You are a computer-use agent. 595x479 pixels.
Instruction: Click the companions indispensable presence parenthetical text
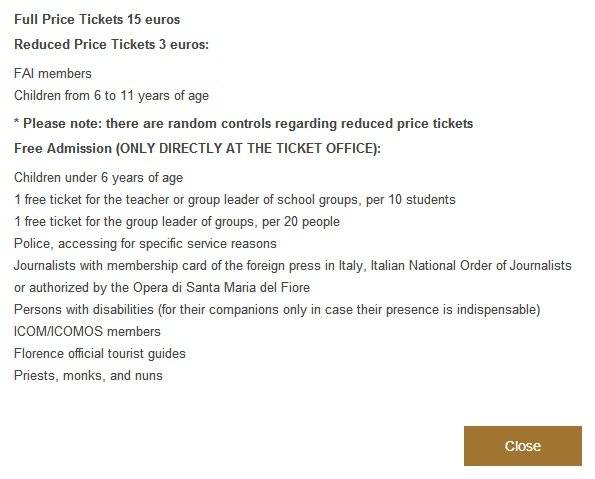click(349, 309)
